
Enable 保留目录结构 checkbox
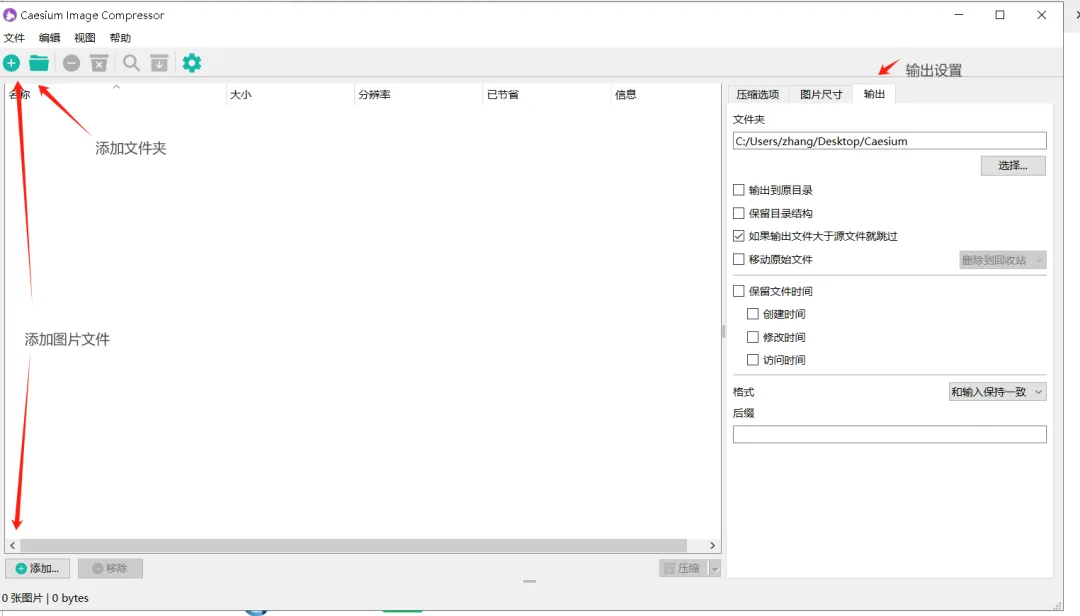739,213
